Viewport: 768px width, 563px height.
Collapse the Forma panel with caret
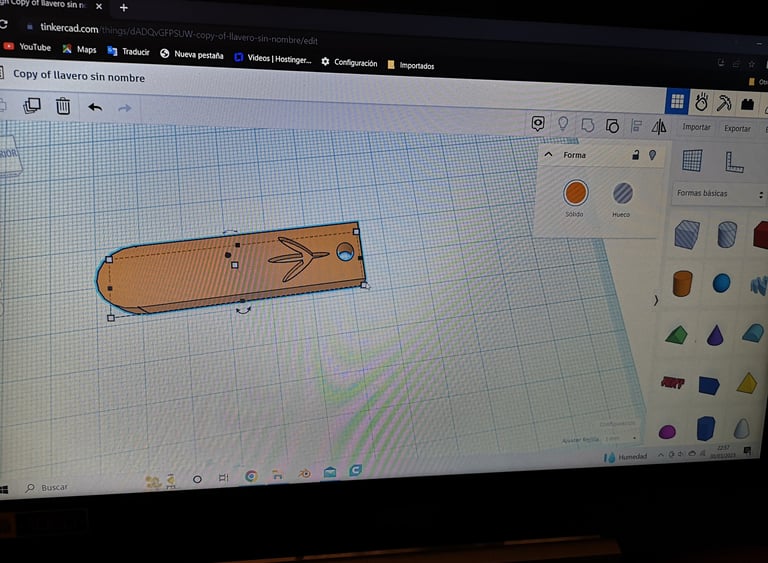click(549, 154)
